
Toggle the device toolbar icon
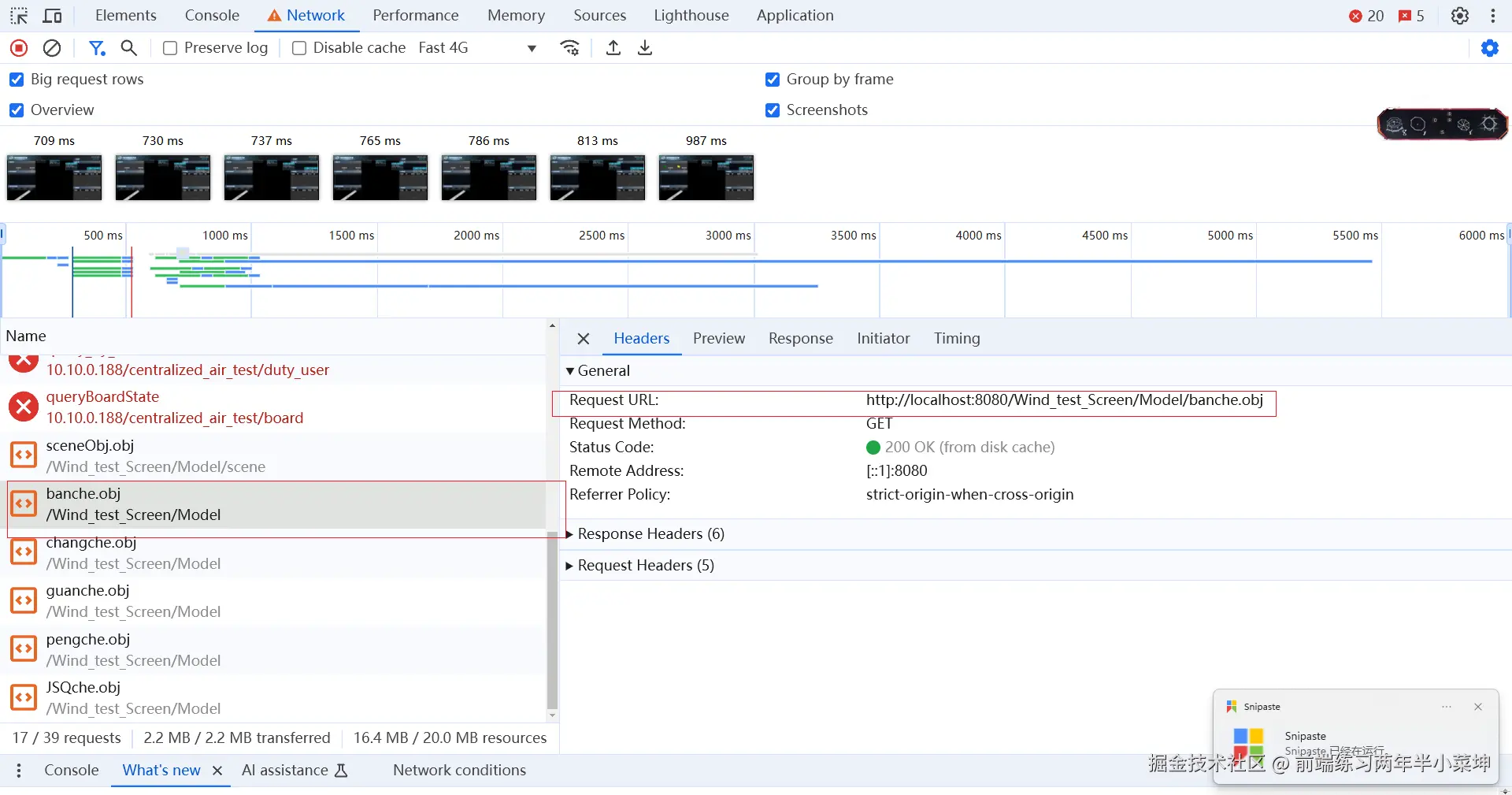(x=53, y=16)
